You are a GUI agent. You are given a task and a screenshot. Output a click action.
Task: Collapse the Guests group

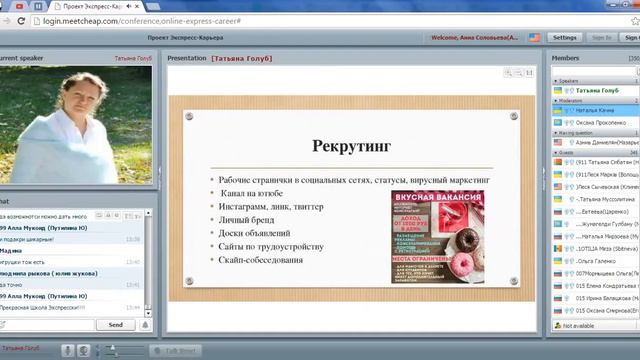(556, 153)
